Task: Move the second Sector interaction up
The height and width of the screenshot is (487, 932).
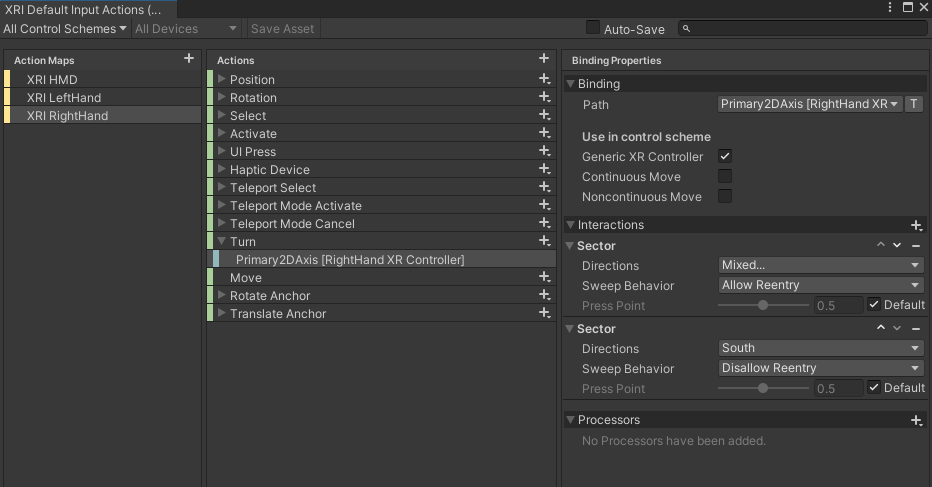Action: pyautogui.click(x=881, y=328)
